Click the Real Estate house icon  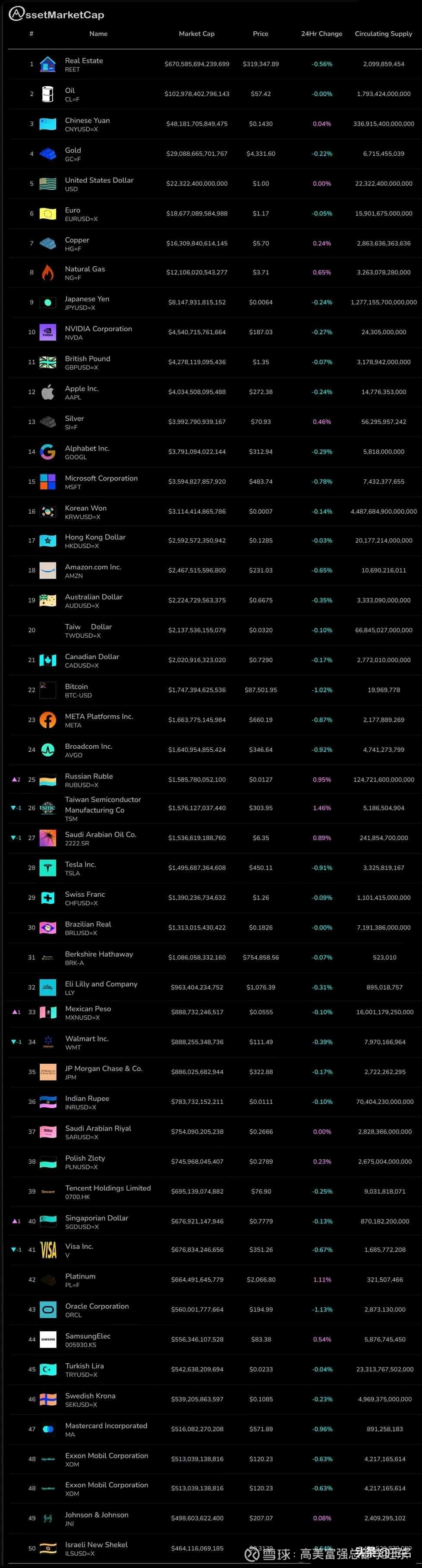click(47, 64)
